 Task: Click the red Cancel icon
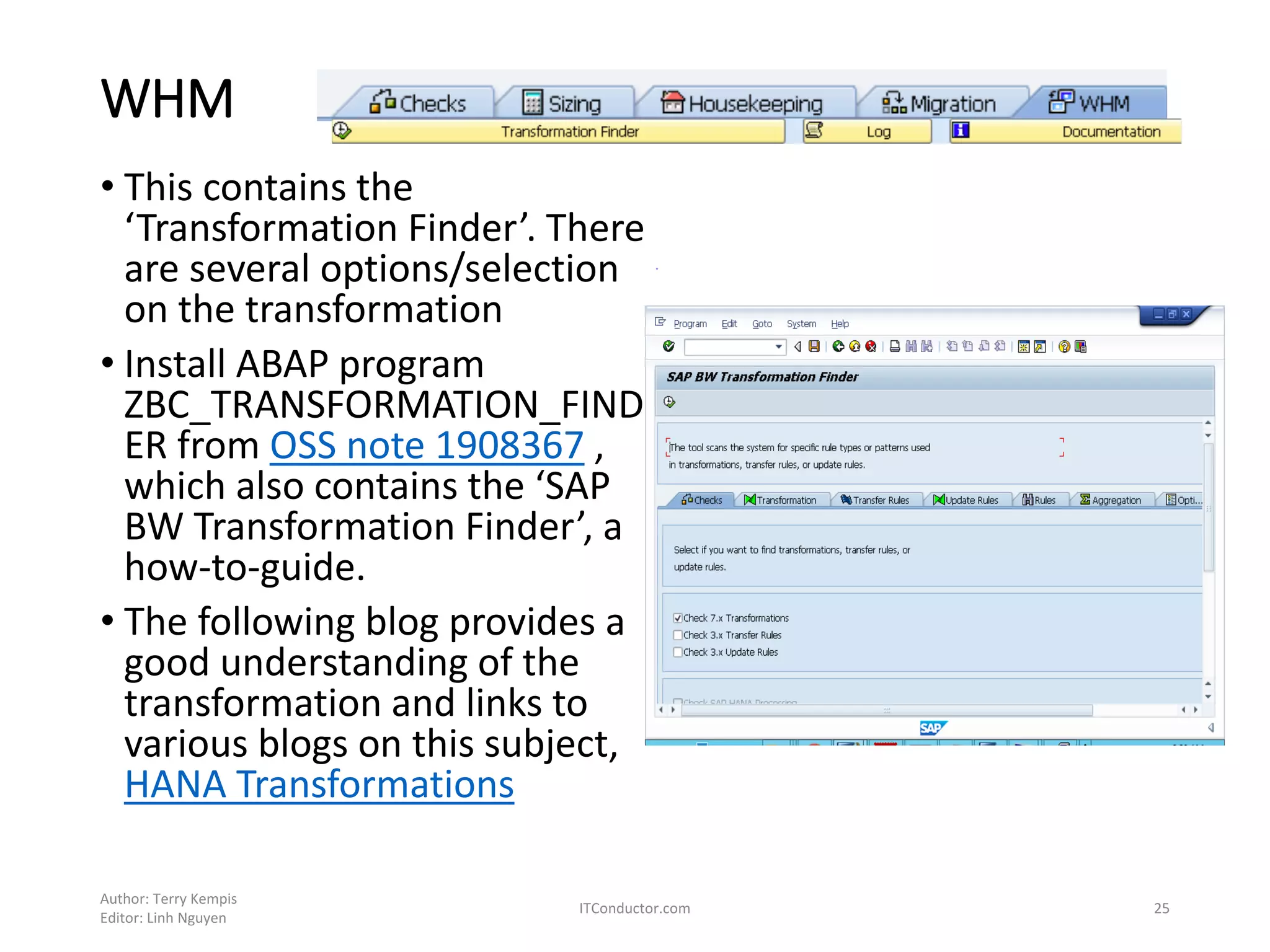click(x=871, y=346)
